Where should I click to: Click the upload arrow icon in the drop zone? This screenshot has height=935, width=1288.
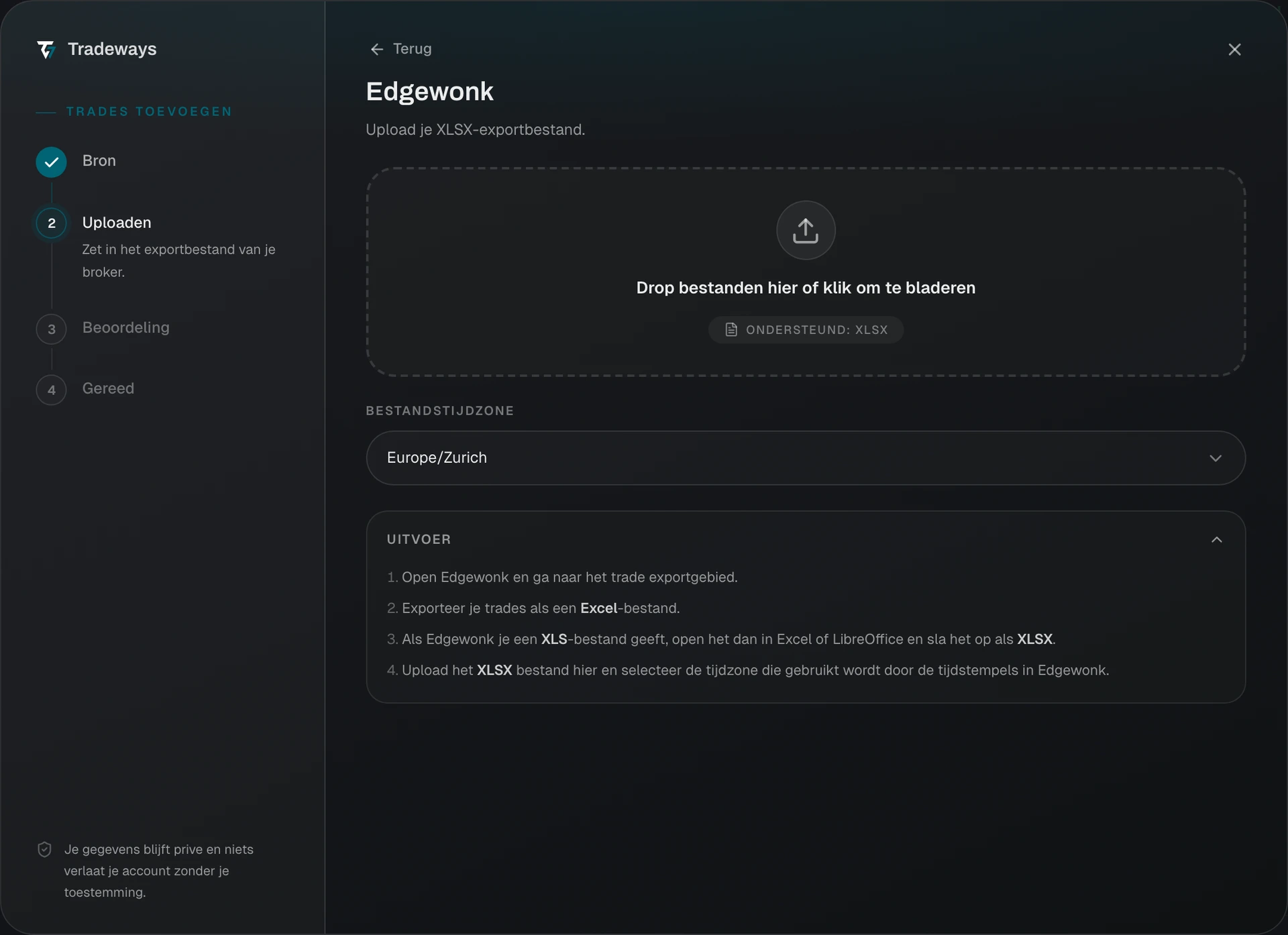coord(806,230)
